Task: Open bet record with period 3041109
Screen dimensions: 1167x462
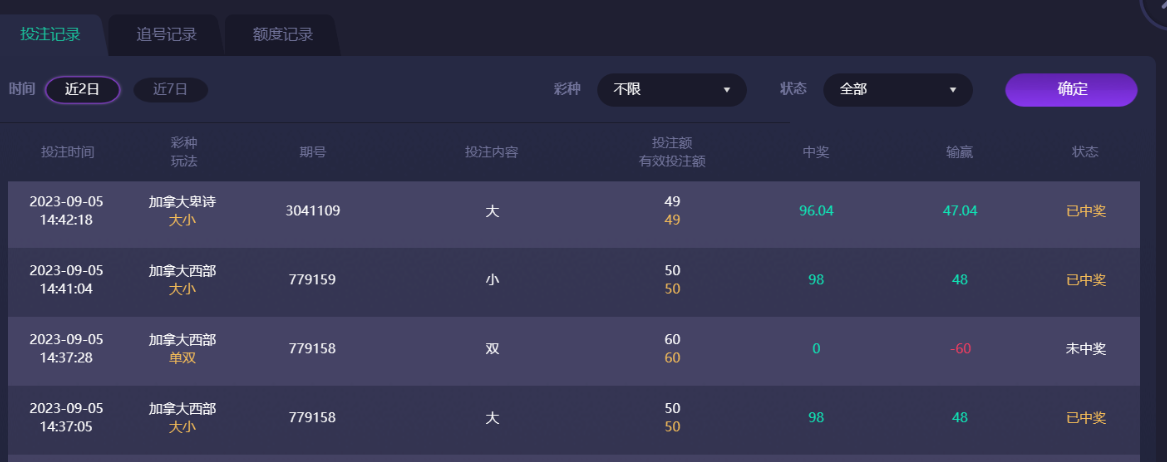Action: [x=313, y=211]
